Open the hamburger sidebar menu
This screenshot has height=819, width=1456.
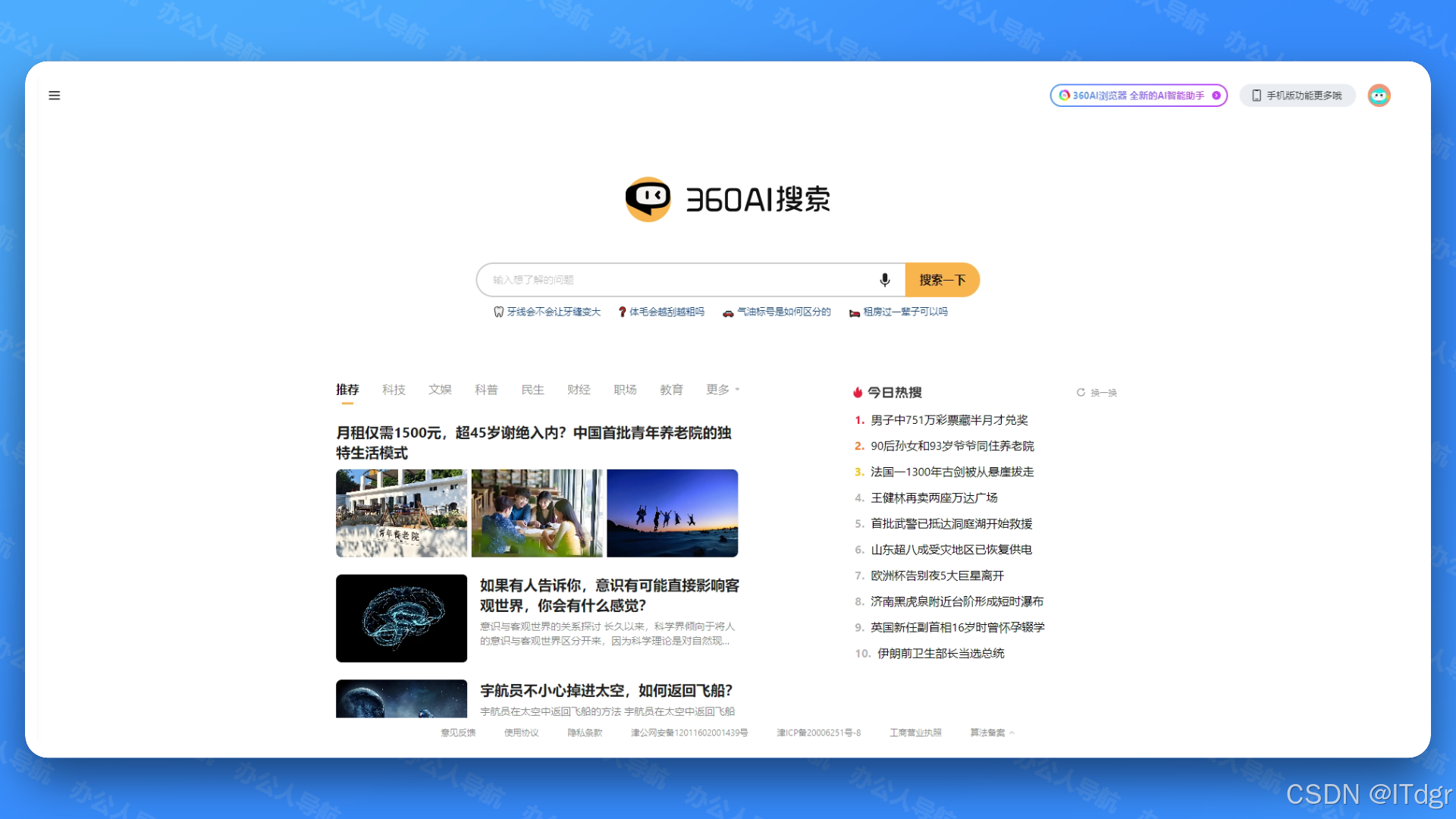pos(55,96)
